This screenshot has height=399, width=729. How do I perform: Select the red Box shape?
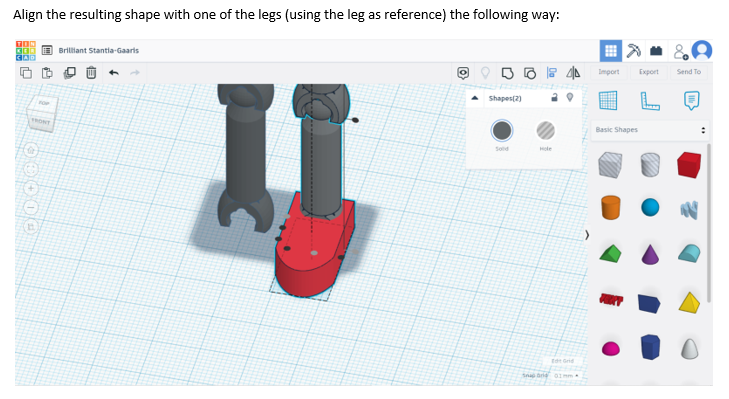coord(689,165)
